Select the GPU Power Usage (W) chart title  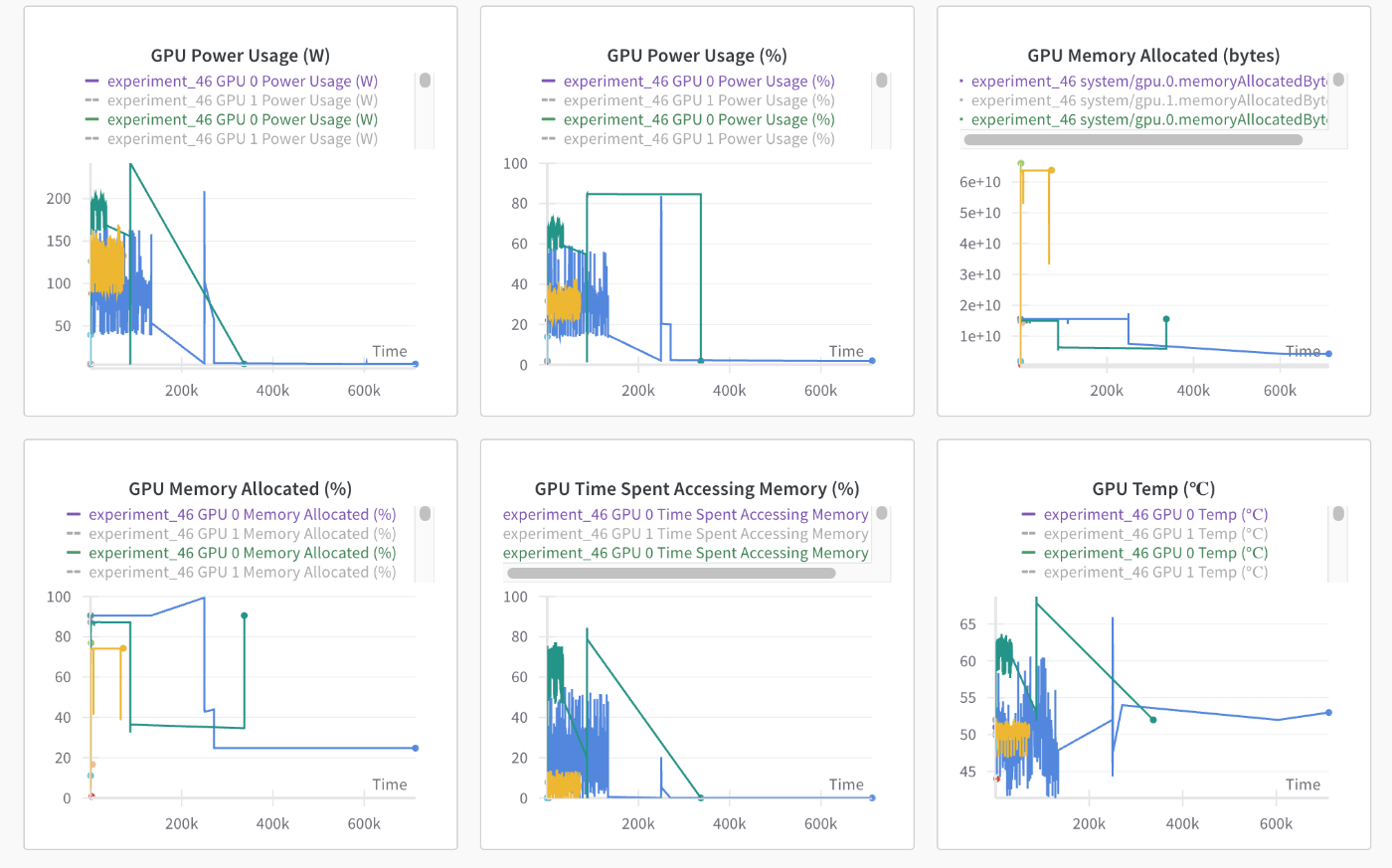[241, 56]
